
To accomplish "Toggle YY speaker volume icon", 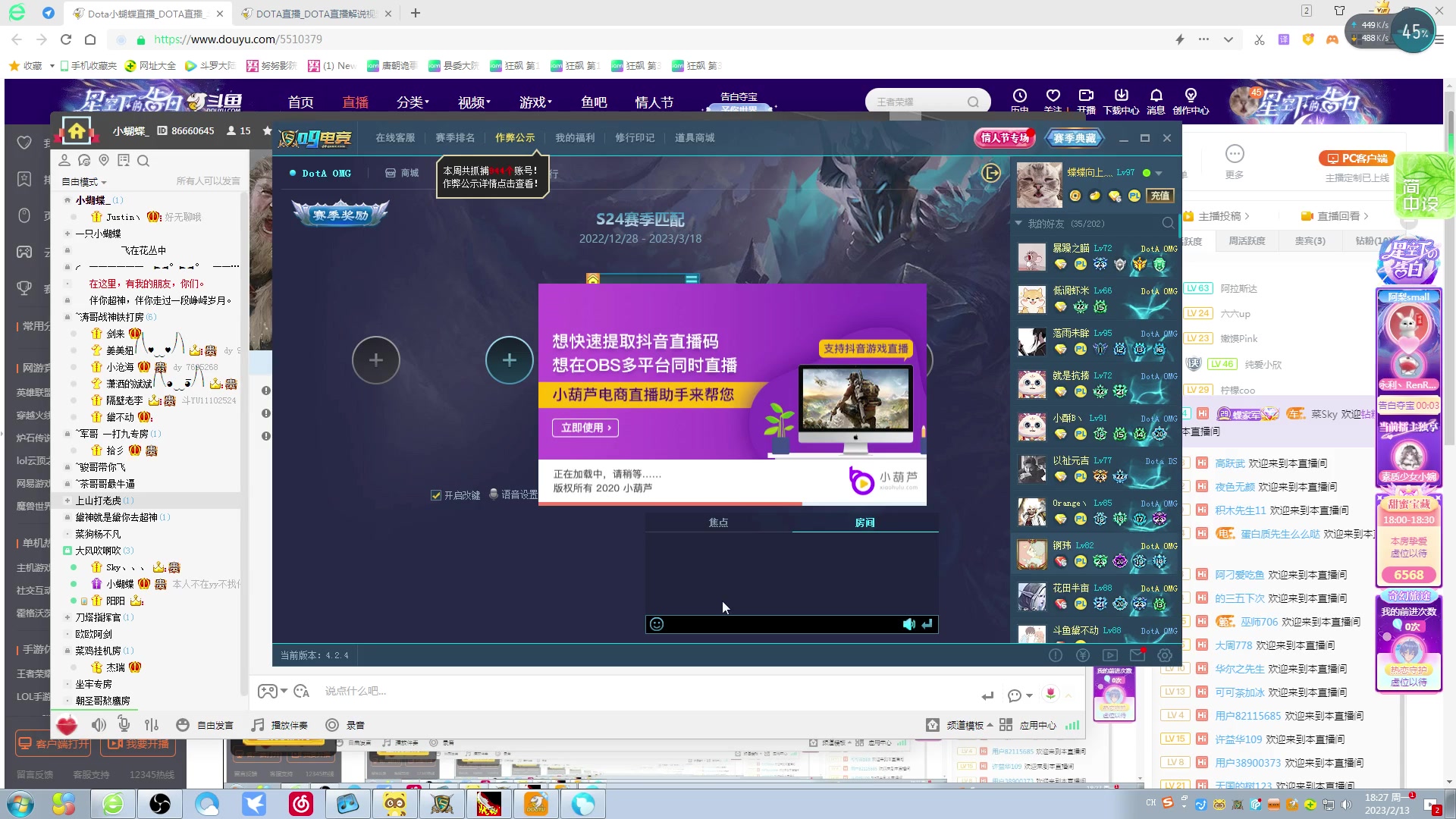I will (x=99, y=725).
